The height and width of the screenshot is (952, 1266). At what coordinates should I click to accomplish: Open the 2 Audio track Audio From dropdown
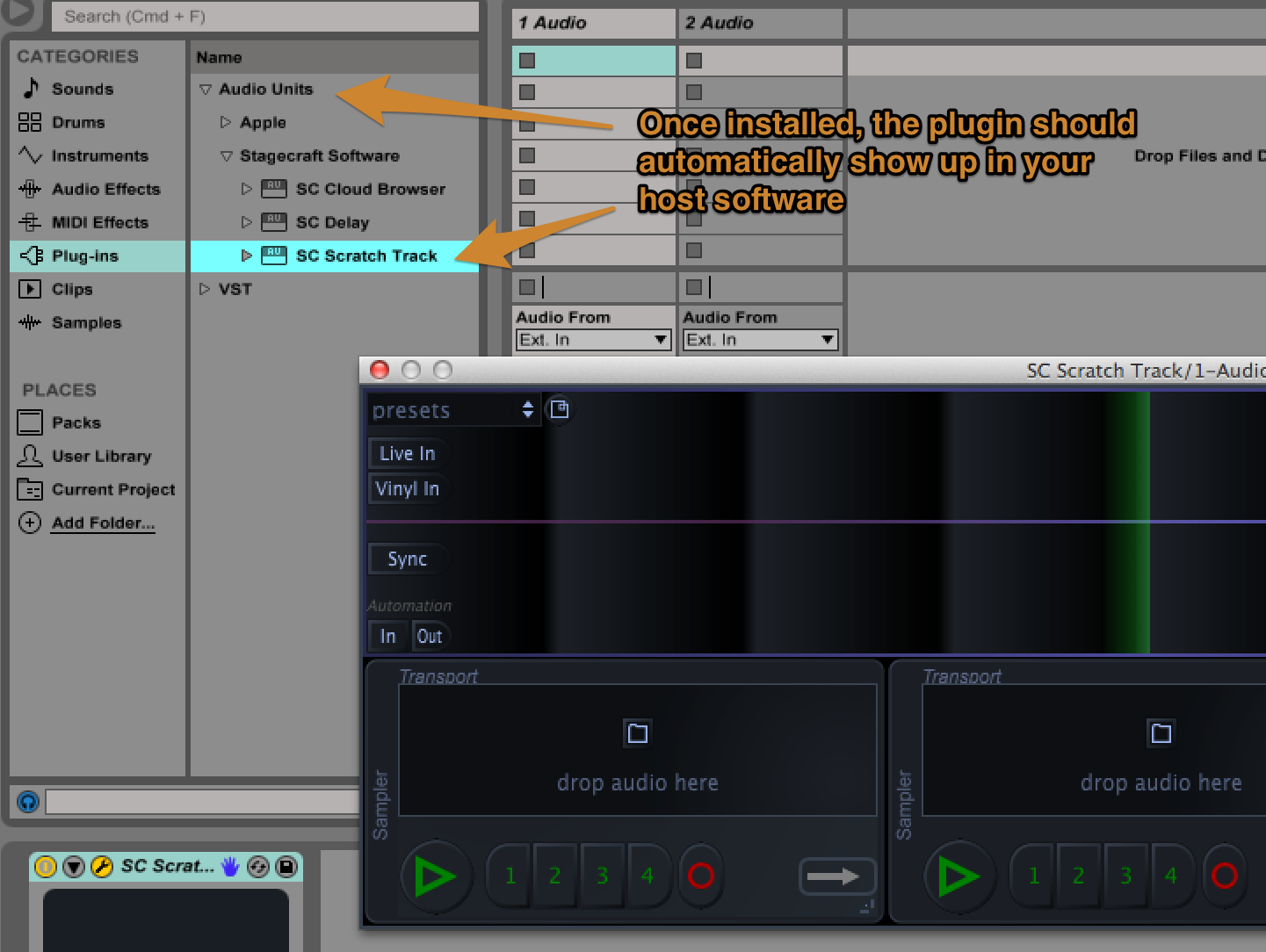(x=760, y=340)
